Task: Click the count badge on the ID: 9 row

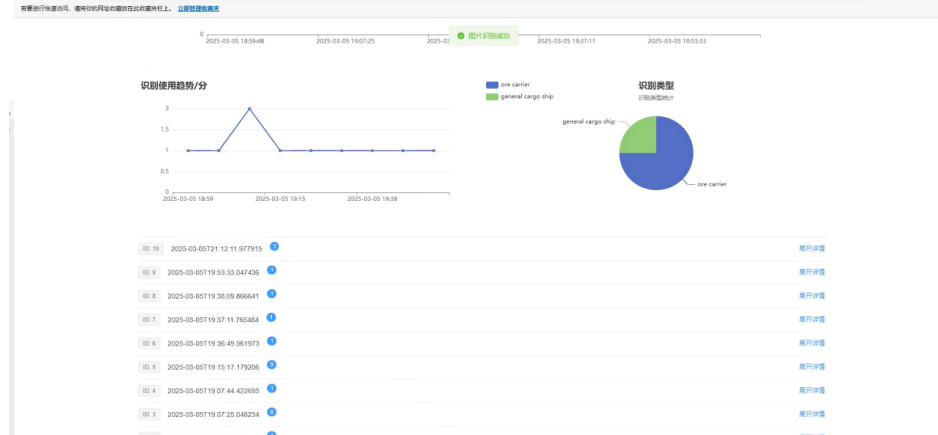Action: point(271,270)
